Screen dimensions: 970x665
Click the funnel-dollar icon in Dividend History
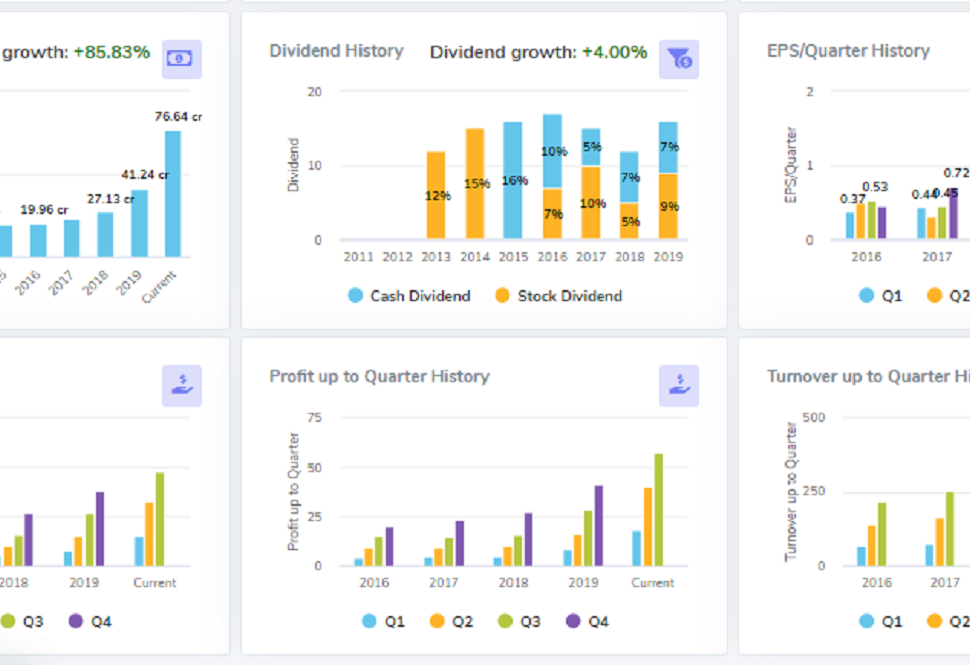[678, 59]
